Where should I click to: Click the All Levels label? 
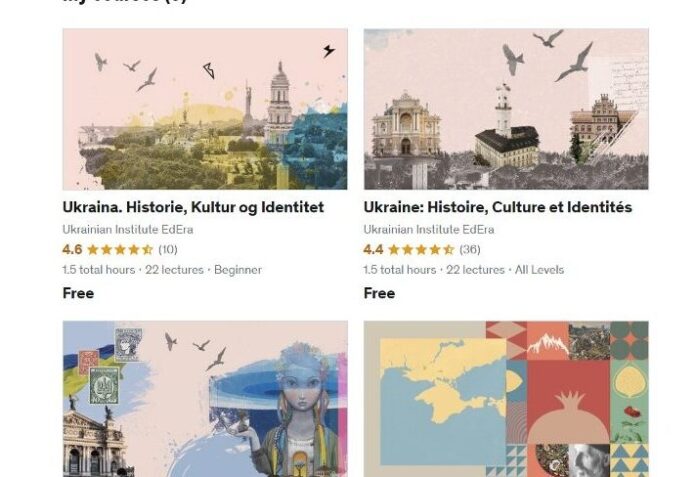tap(539, 270)
